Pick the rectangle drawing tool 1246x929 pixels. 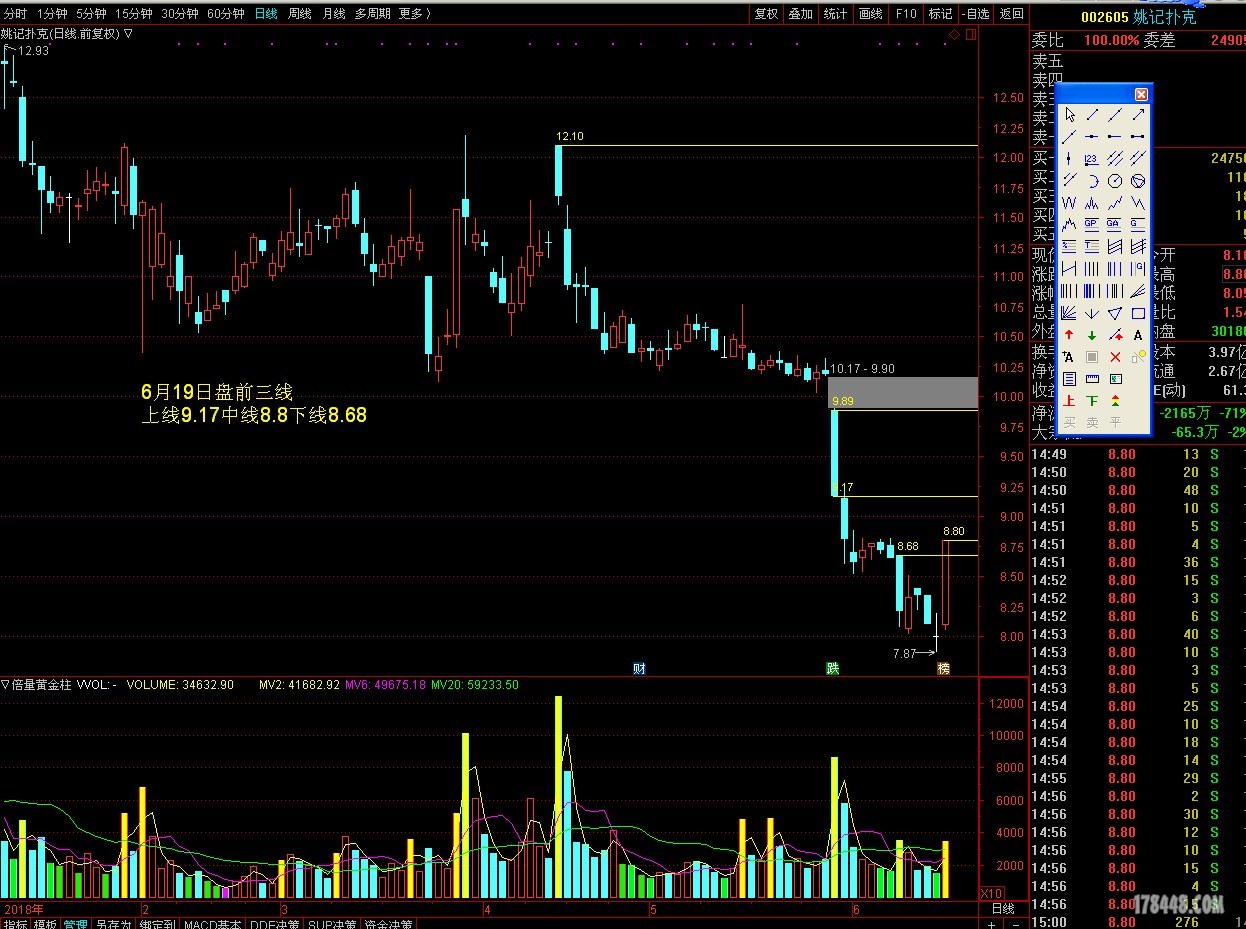(x=1137, y=313)
